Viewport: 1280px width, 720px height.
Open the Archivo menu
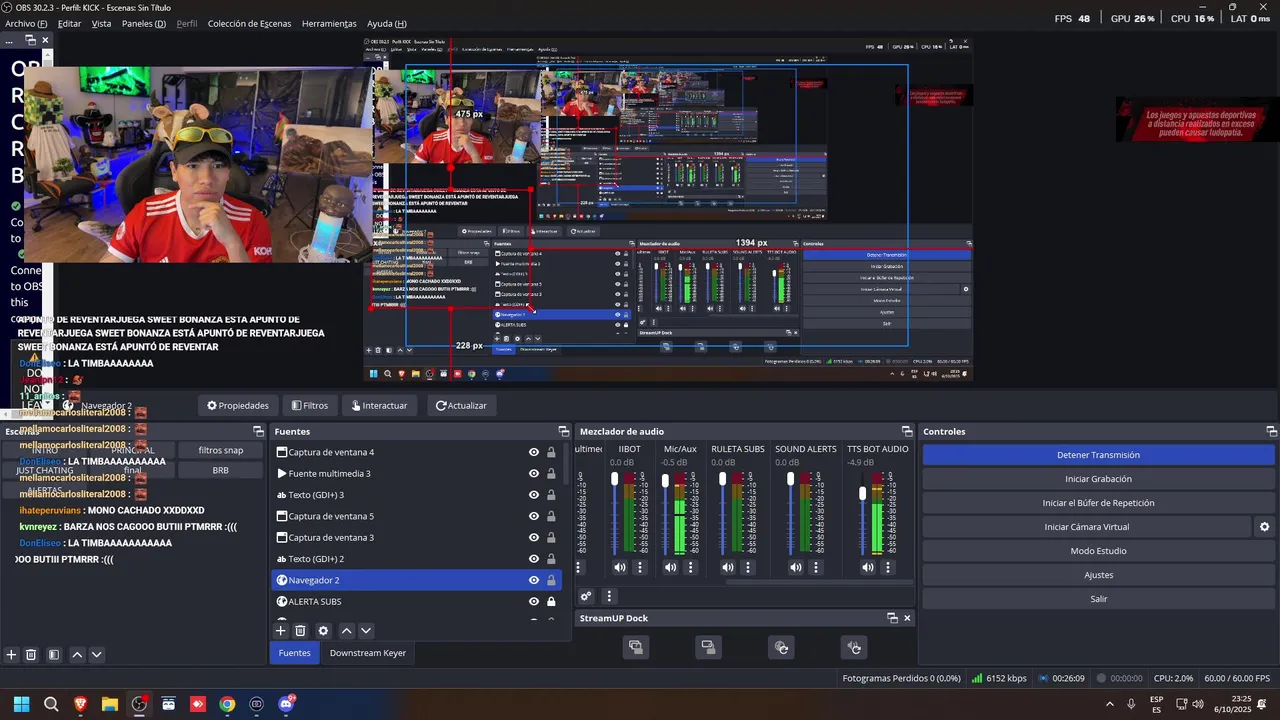click(x=26, y=23)
